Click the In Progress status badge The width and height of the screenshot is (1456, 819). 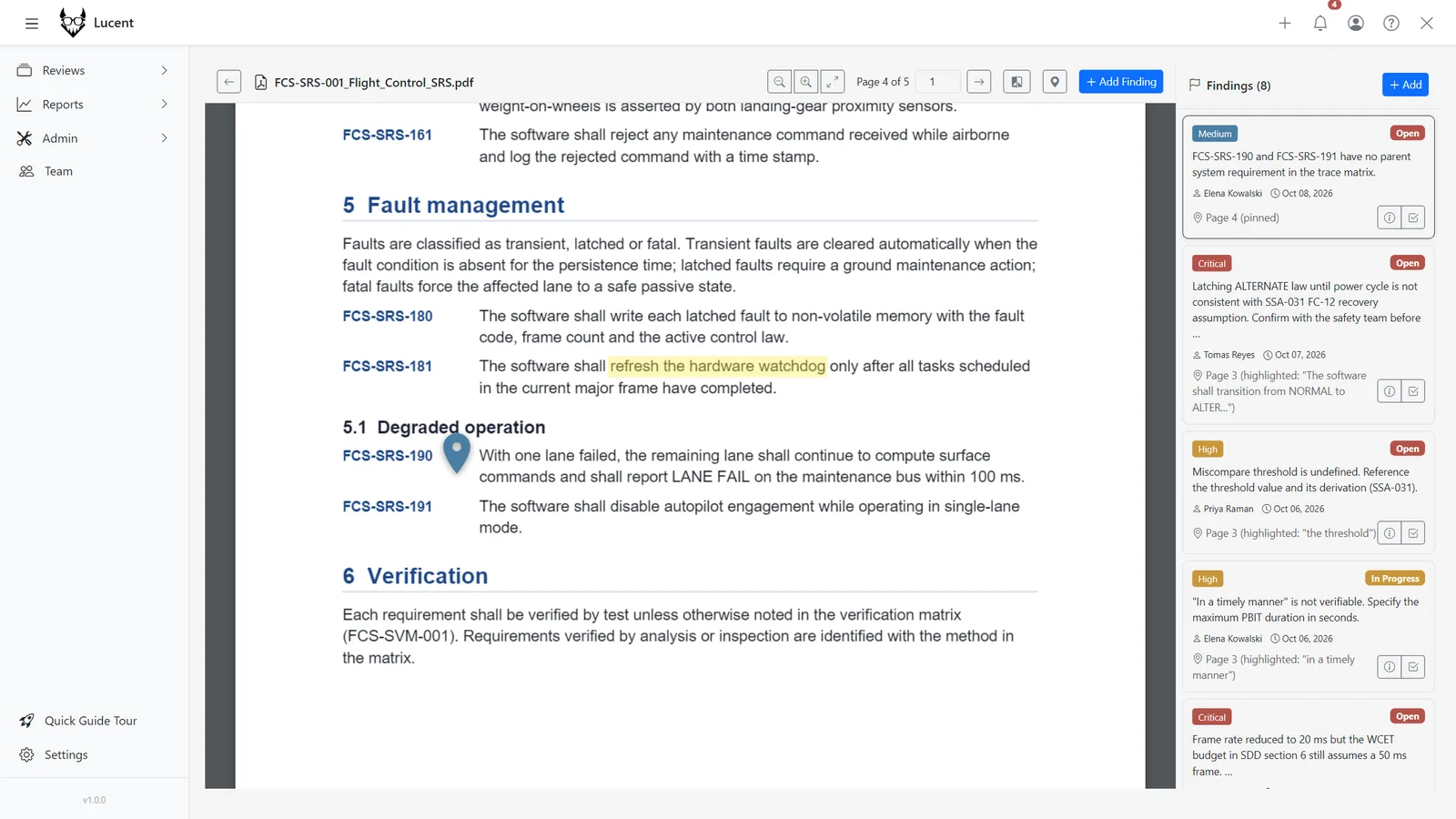[x=1395, y=579]
